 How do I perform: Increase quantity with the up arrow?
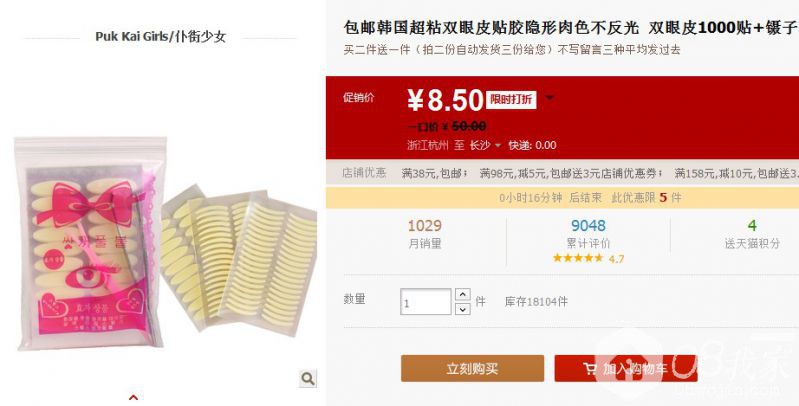(x=462, y=294)
